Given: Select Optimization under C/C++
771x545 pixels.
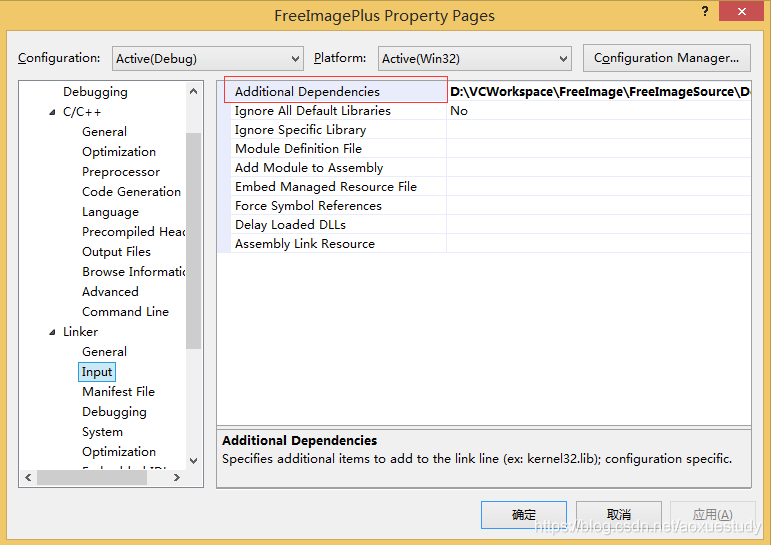Looking at the screenshot, I should click(x=119, y=152).
